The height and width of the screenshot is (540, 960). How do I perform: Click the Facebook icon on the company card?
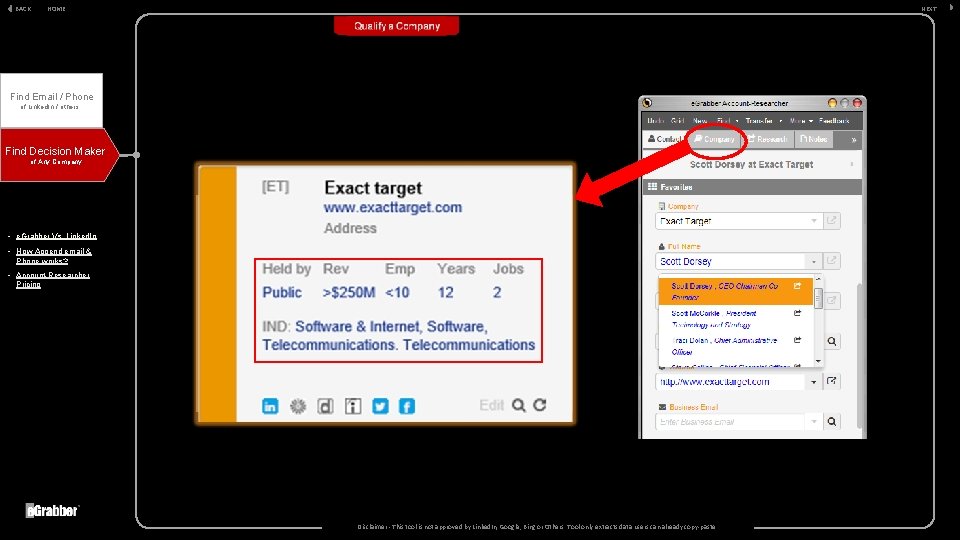(407, 406)
